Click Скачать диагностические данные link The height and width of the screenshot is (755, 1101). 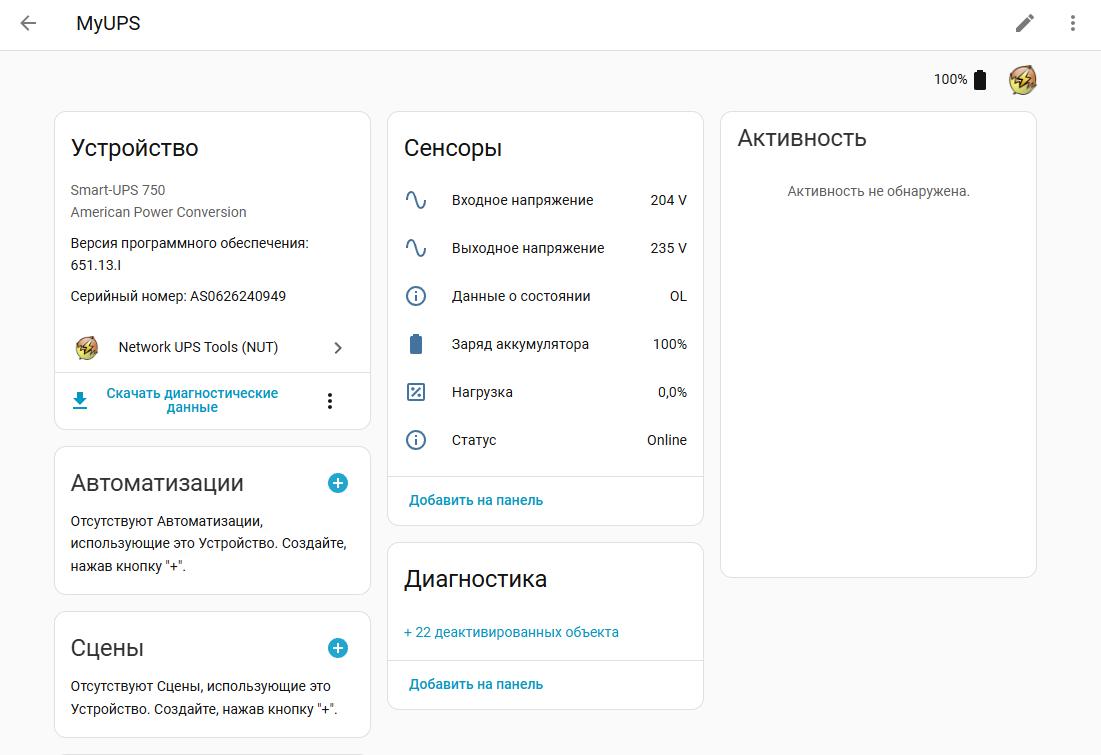tap(192, 400)
